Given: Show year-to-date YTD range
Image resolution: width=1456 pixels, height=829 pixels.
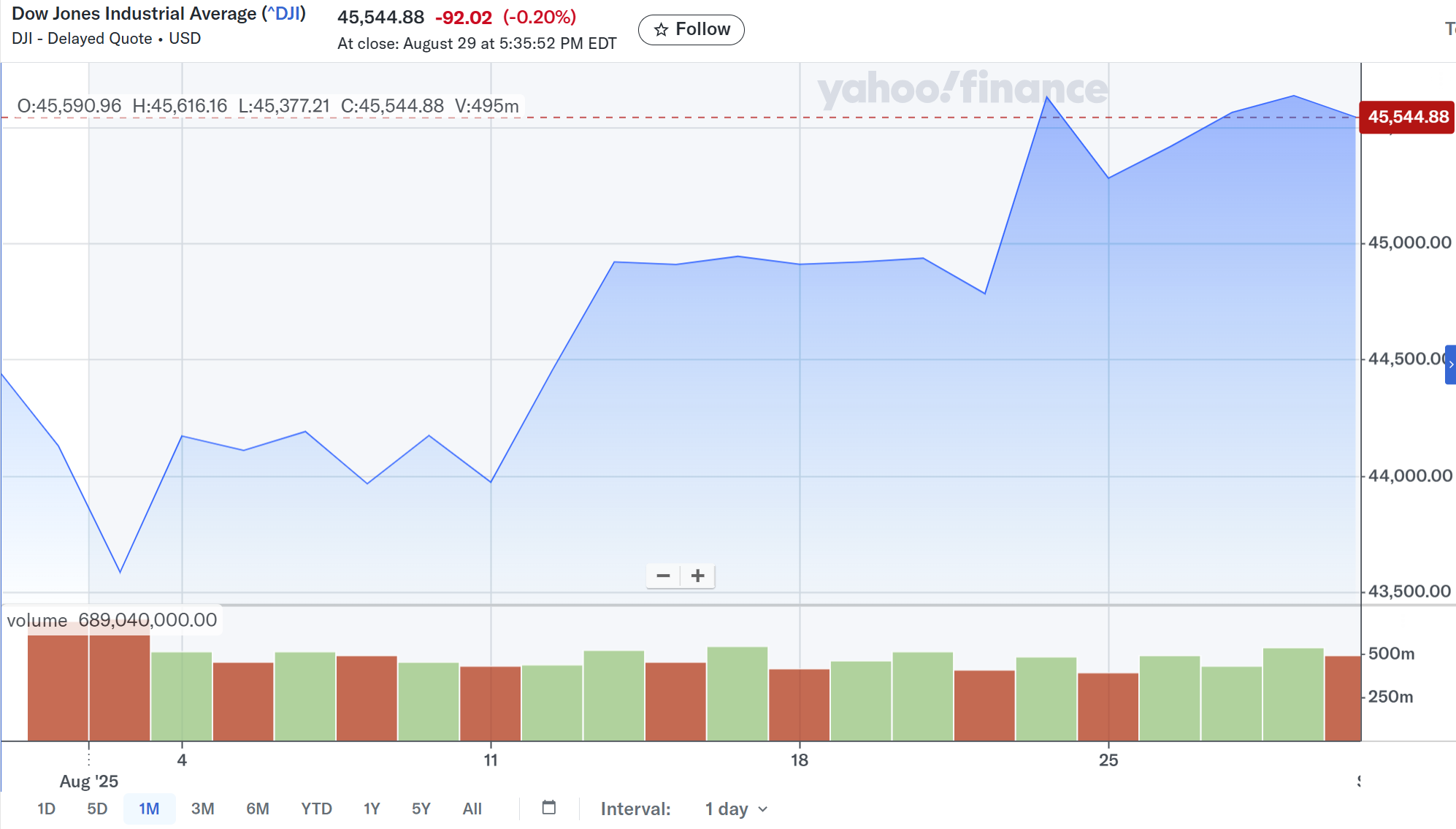Looking at the screenshot, I should 316,809.
